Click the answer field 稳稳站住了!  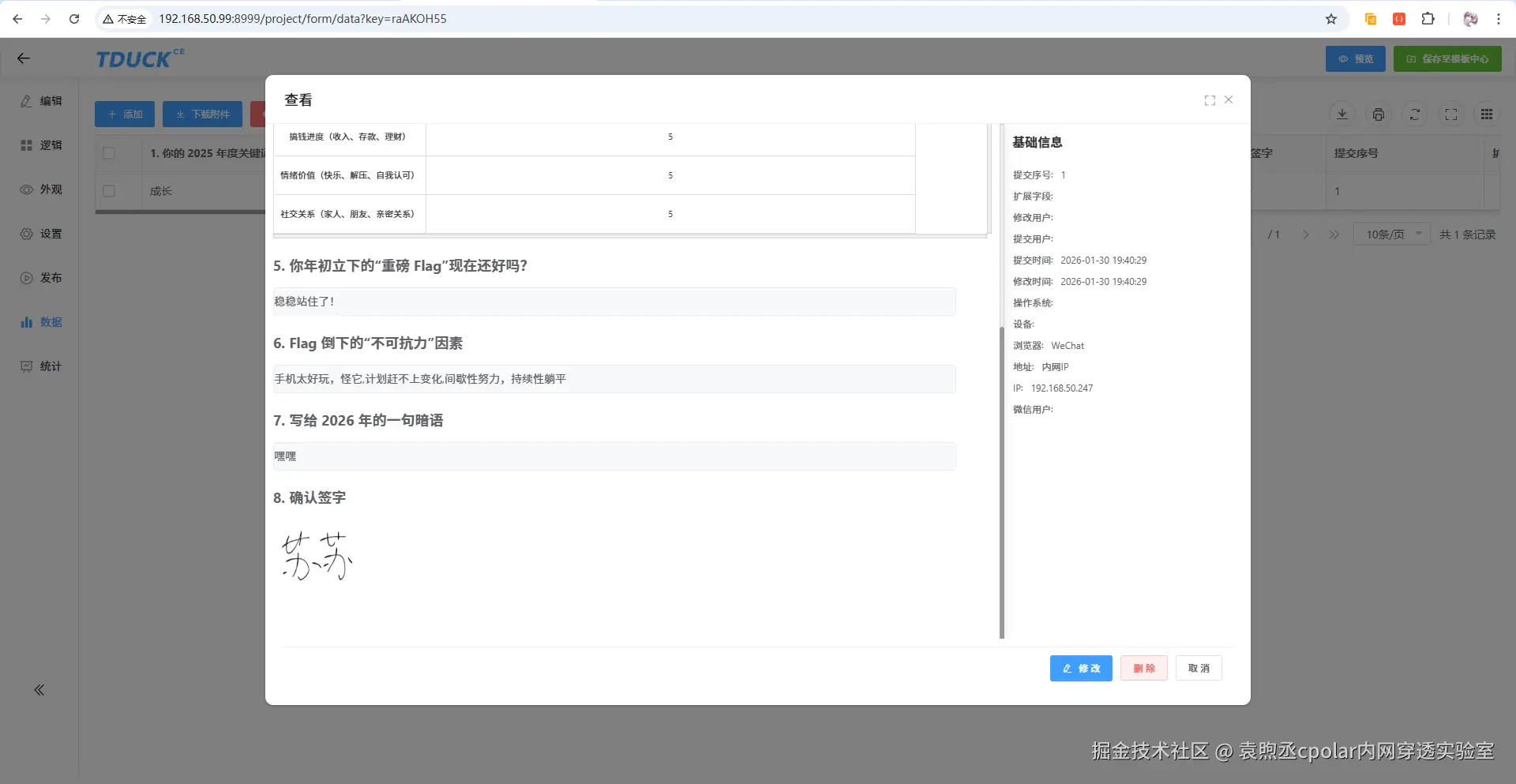614,302
